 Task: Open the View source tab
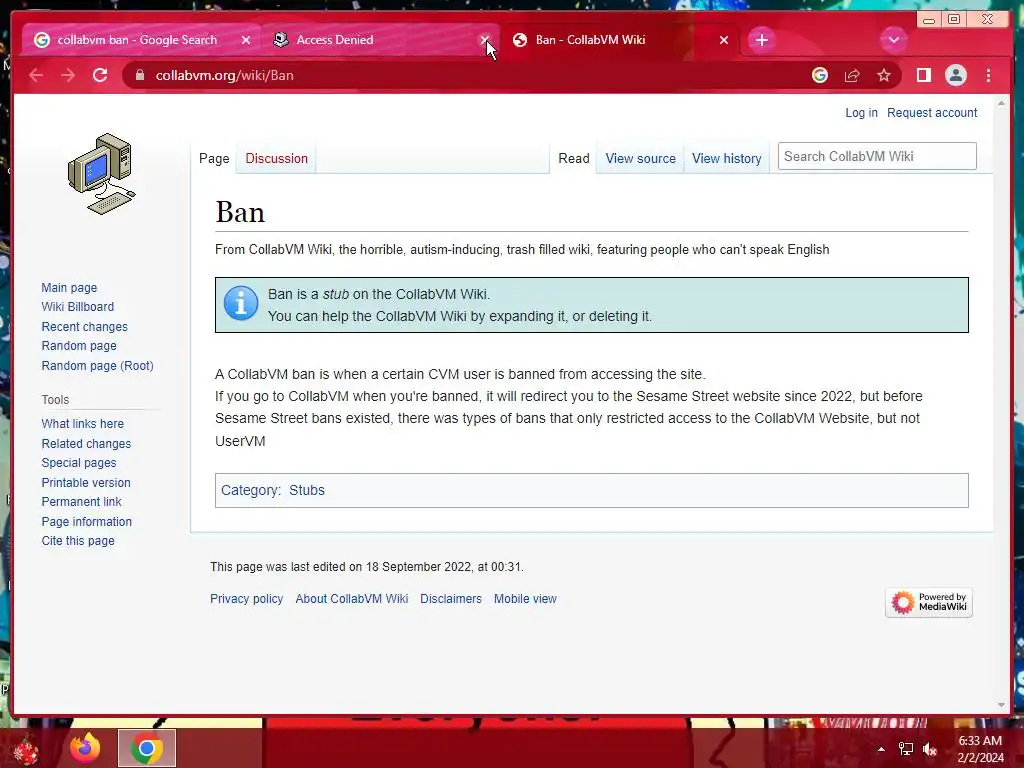(640, 158)
